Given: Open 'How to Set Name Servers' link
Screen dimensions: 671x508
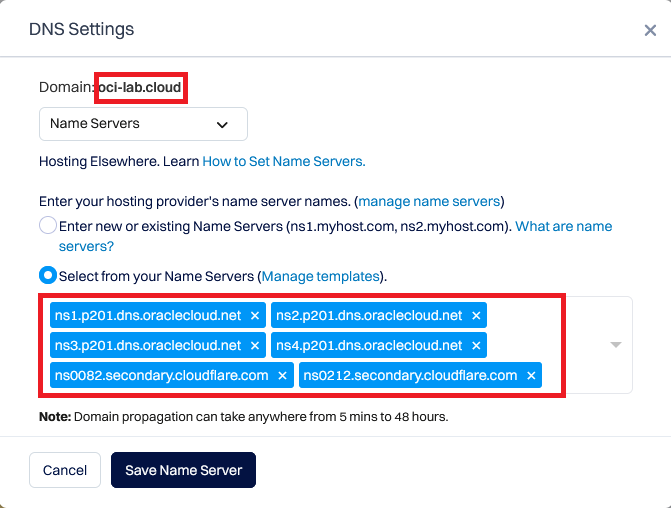Looking at the screenshot, I should point(284,161).
